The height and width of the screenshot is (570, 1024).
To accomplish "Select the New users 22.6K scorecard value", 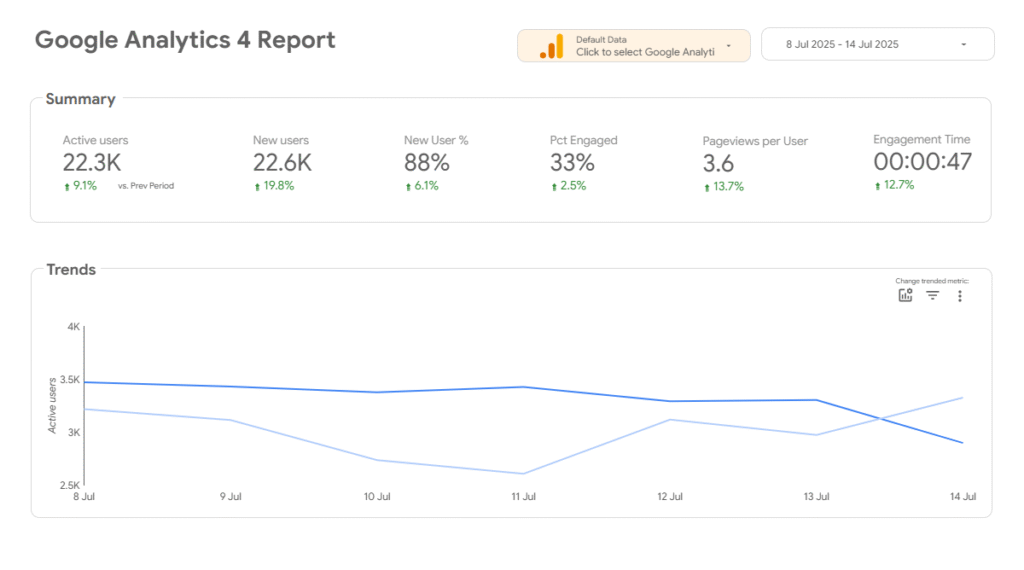I will (x=282, y=163).
